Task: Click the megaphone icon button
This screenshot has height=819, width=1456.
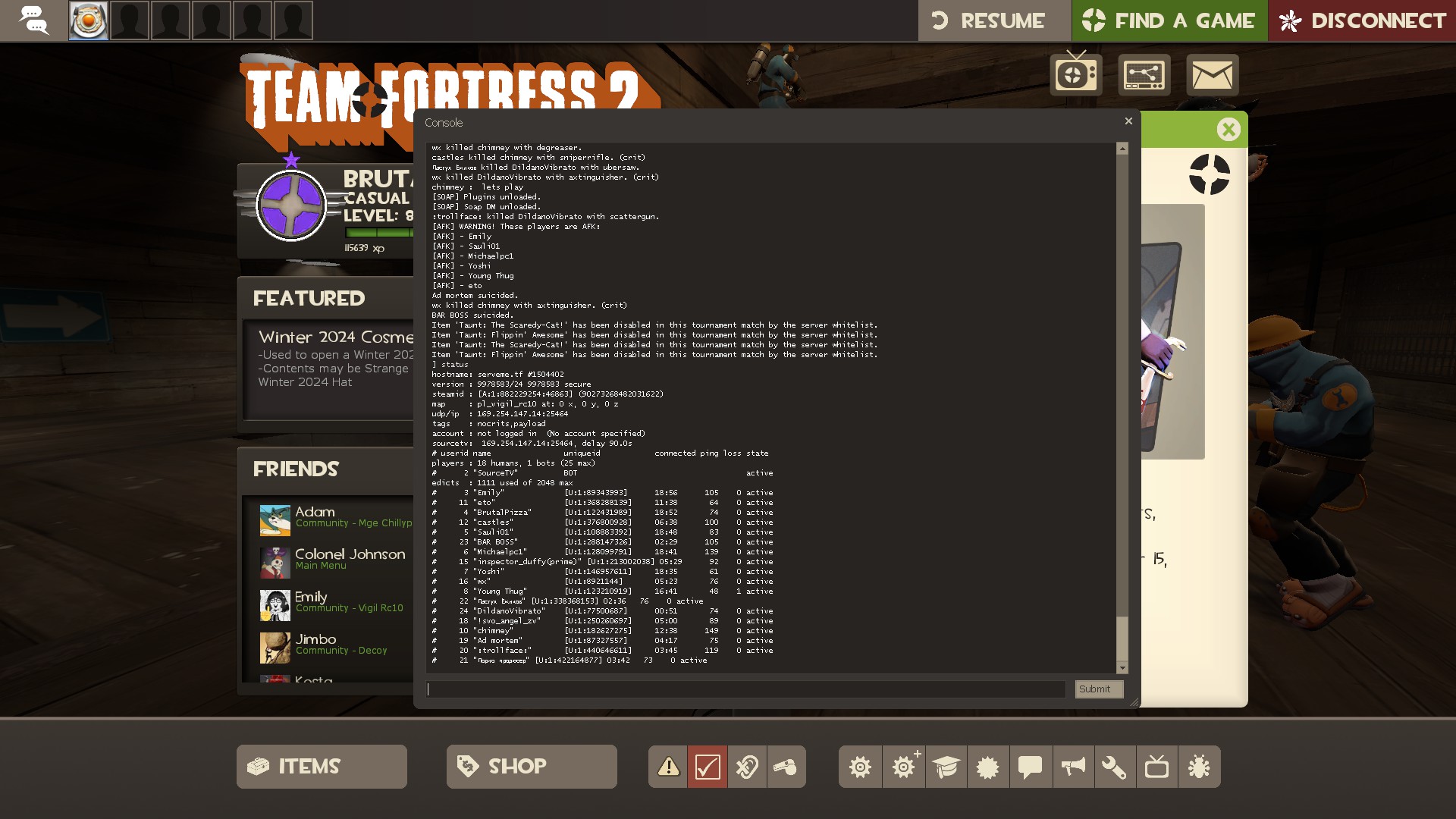Action: click(1072, 767)
